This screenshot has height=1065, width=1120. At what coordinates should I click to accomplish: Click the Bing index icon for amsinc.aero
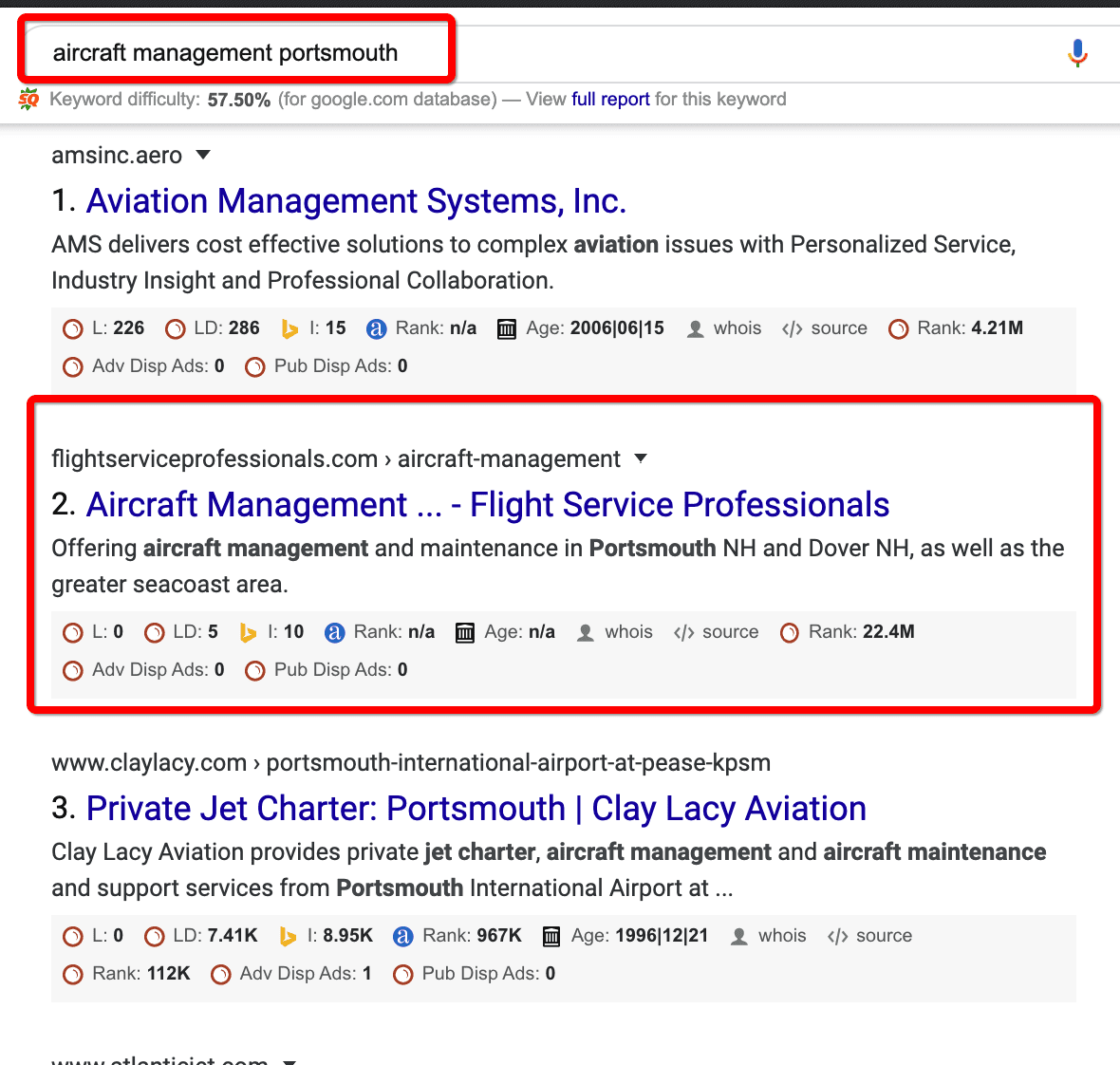(x=289, y=328)
